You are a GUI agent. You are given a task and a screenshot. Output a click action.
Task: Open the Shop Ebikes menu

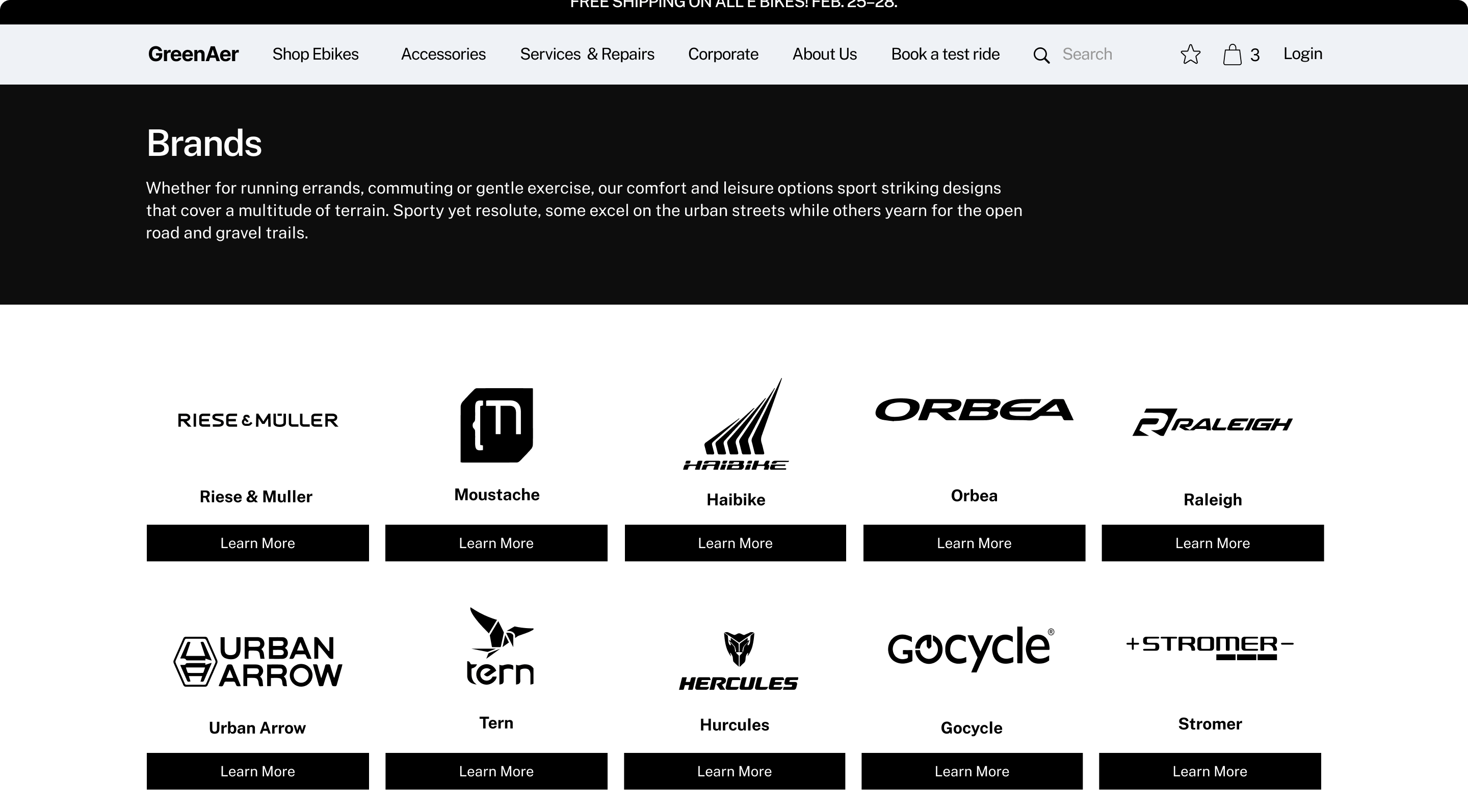315,54
